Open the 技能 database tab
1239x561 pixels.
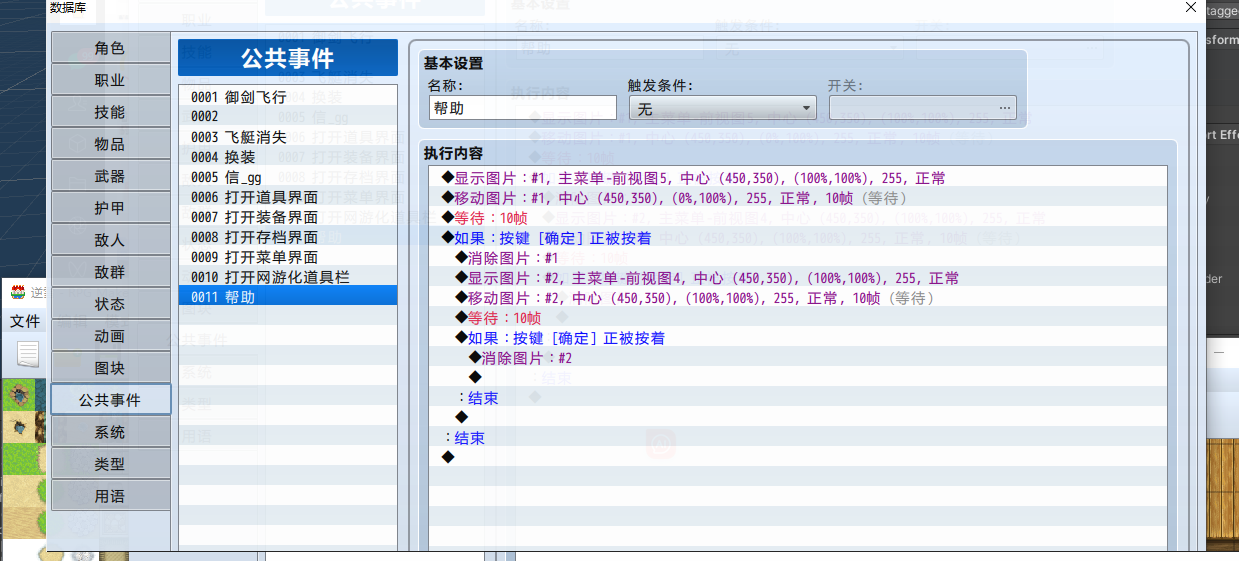[110, 112]
